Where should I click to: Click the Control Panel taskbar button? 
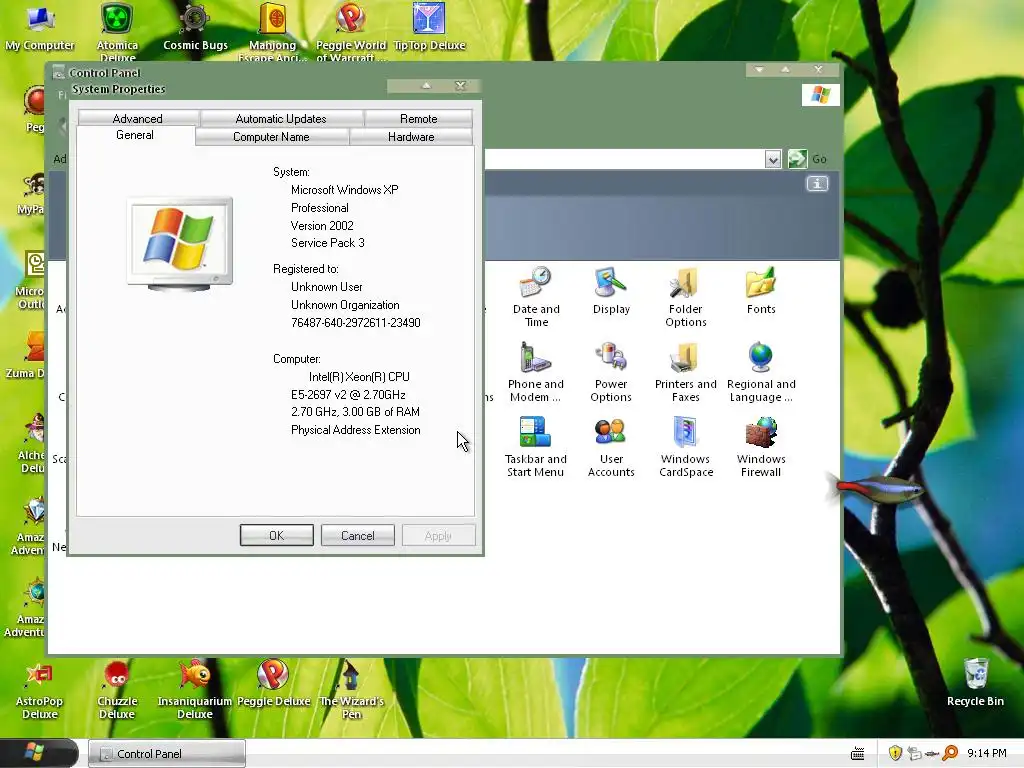point(167,754)
